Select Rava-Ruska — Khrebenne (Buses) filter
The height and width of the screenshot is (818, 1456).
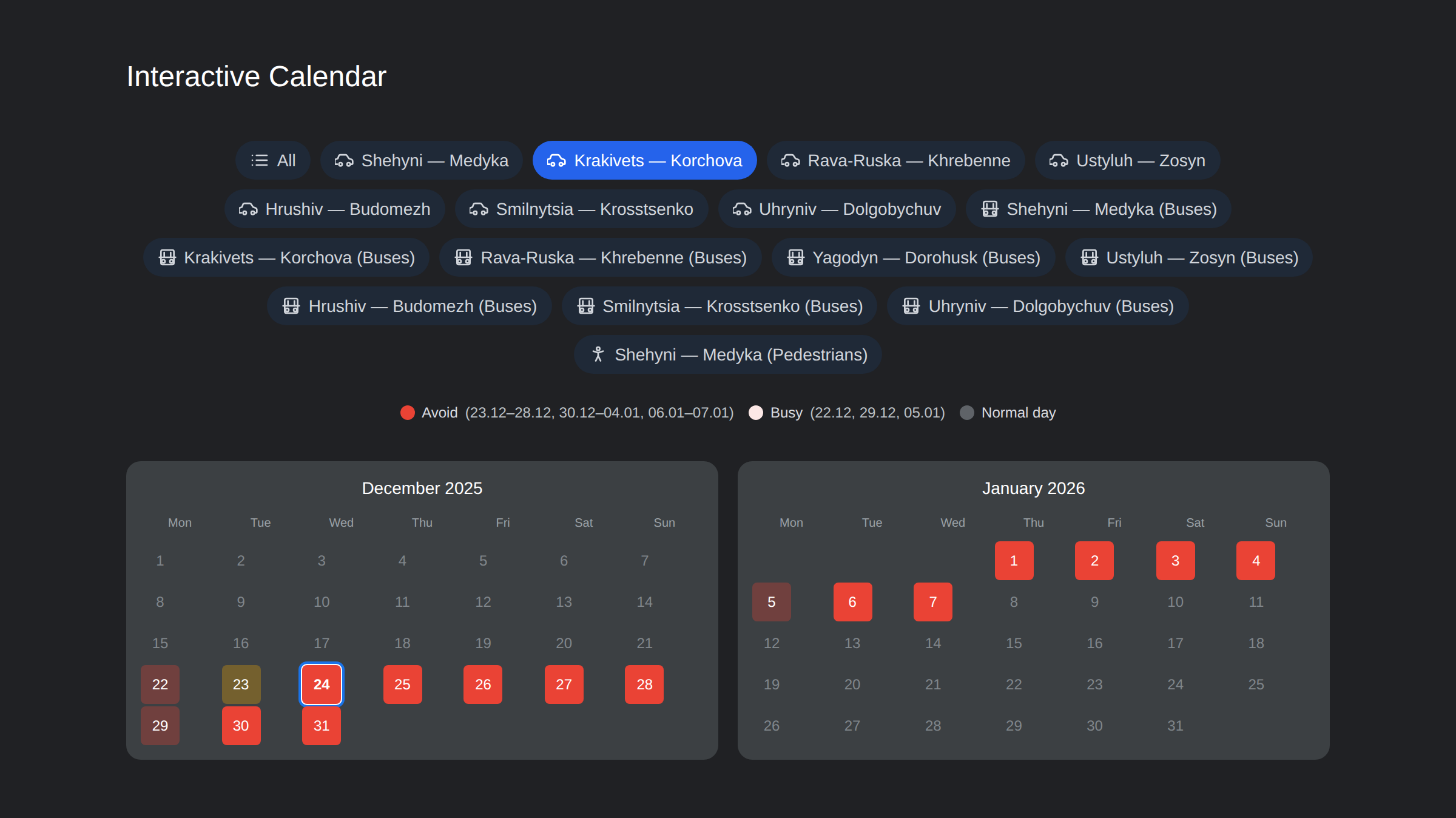(x=600, y=257)
